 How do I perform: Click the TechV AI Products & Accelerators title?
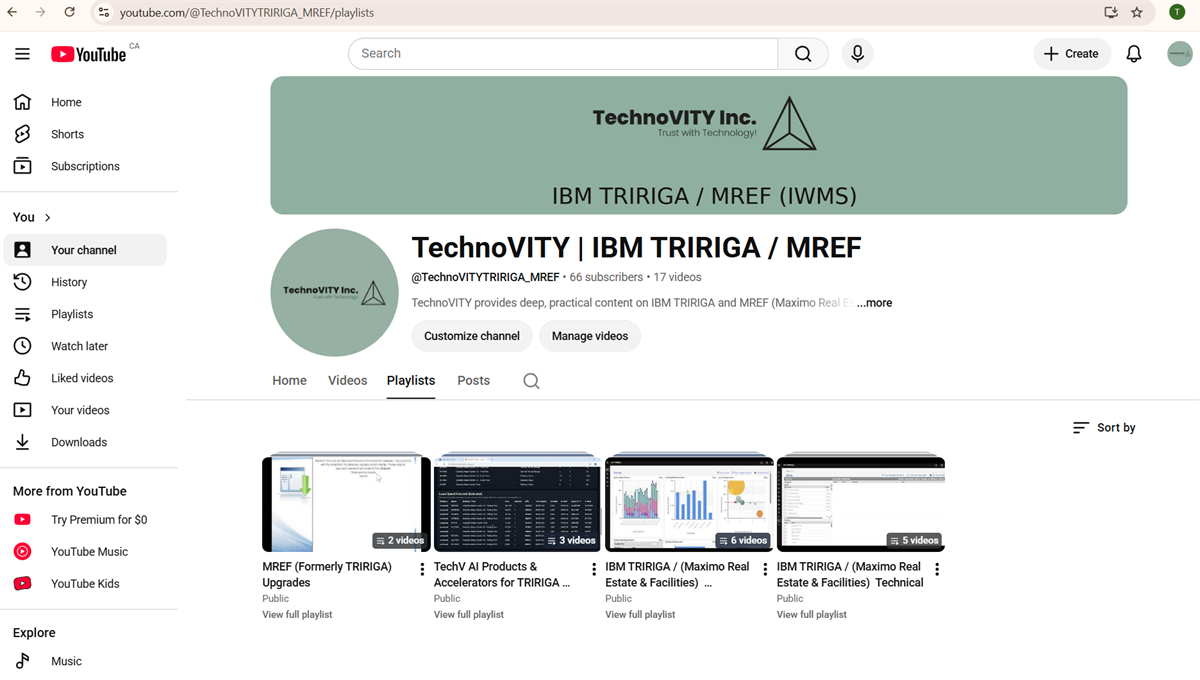[x=502, y=575]
